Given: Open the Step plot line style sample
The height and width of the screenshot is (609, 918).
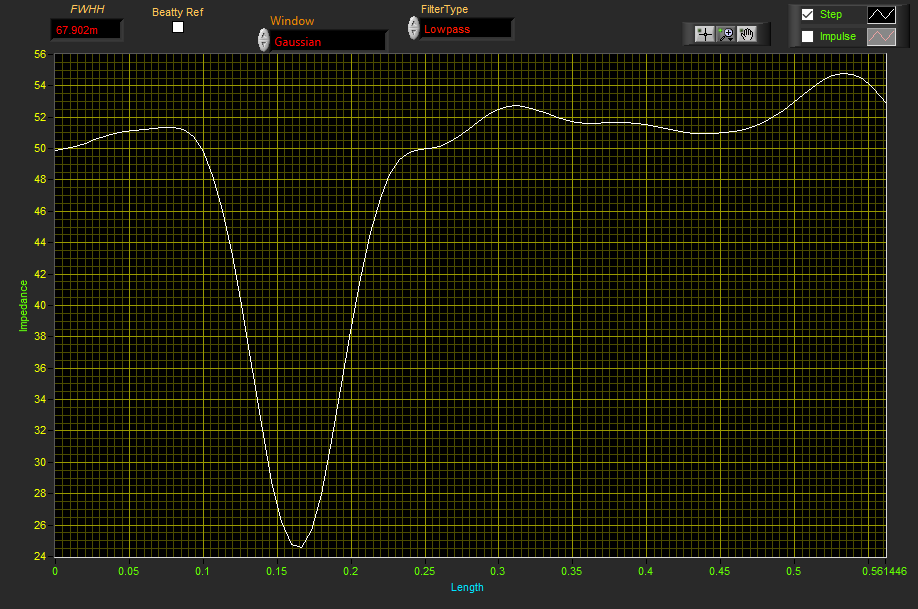Looking at the screenshot, I should click(x=881, y=15).
